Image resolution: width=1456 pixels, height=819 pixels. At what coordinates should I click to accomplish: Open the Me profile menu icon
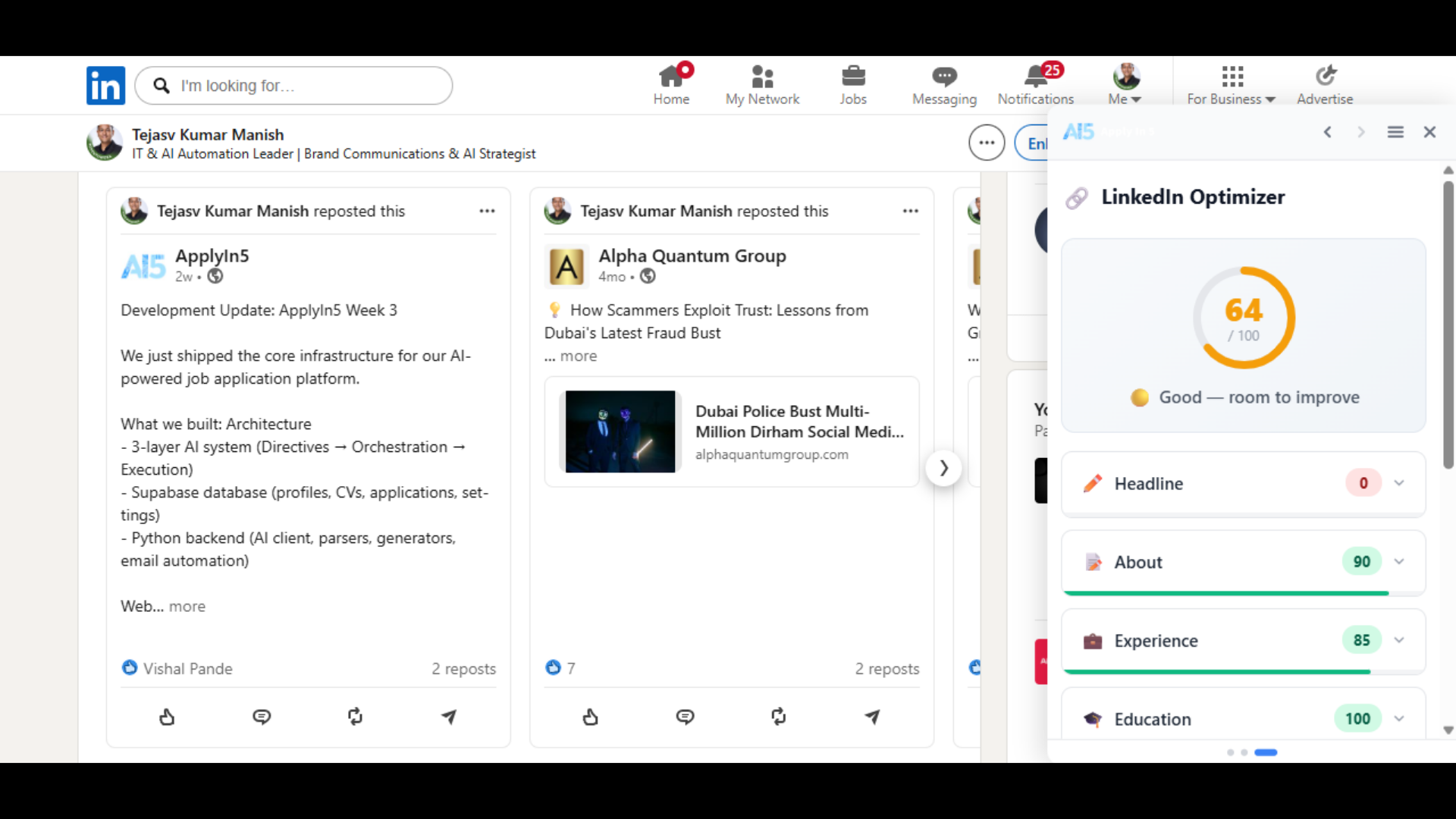(x=1125, y=77)
